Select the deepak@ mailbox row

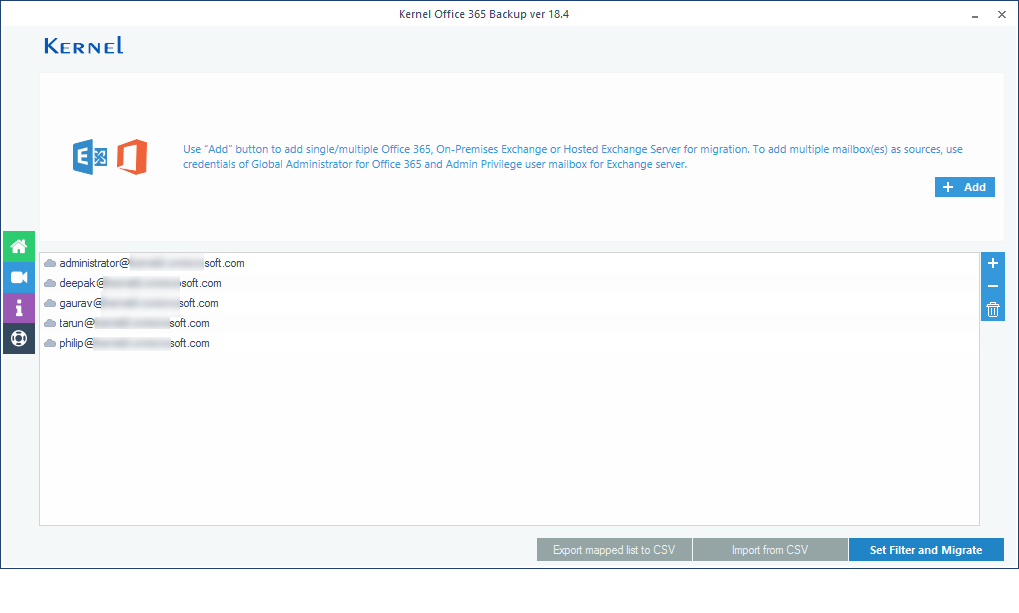tap(509, 283)
